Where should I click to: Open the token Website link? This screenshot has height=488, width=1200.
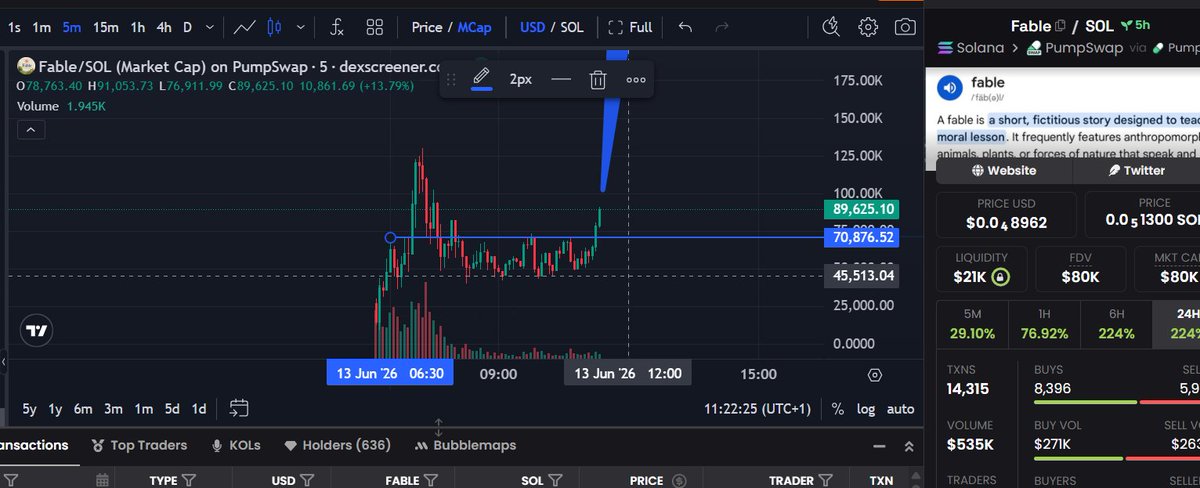pos(1004,170)
